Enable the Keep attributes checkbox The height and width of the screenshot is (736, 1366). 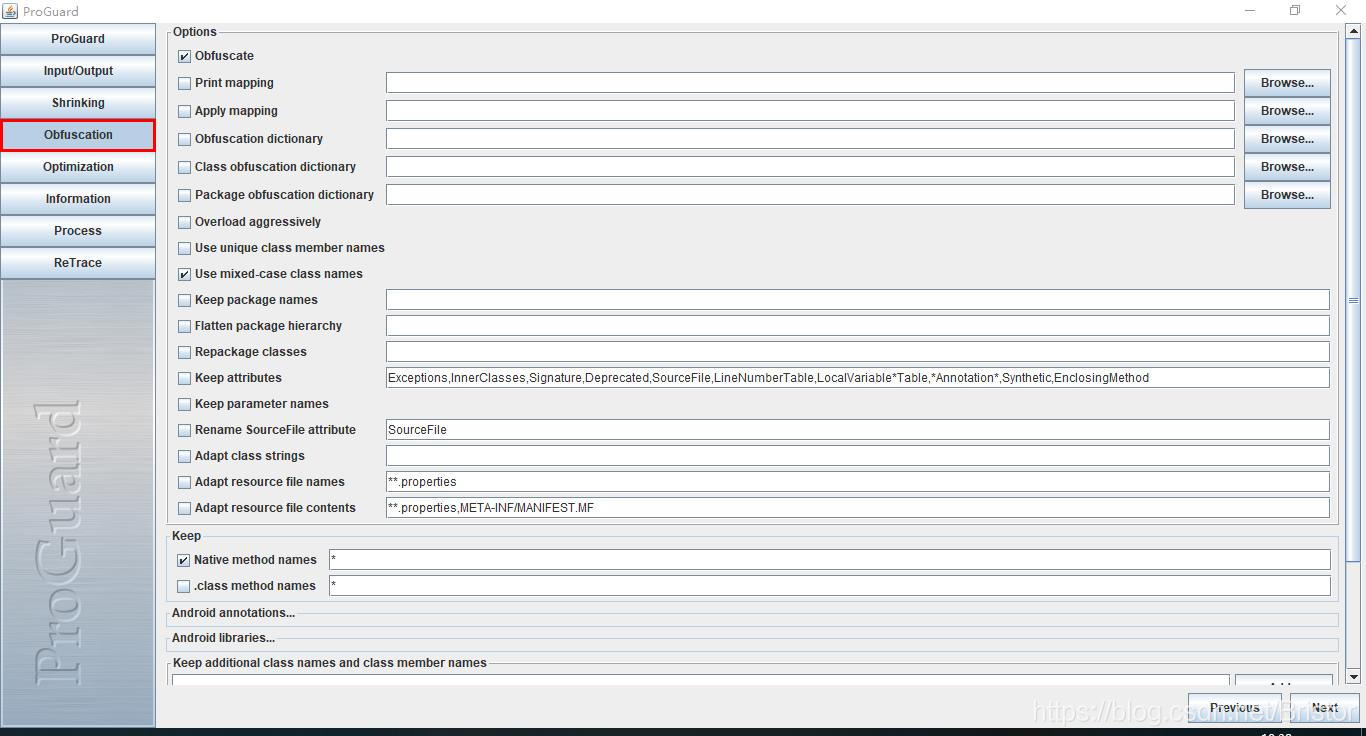[x=184, y=379]
